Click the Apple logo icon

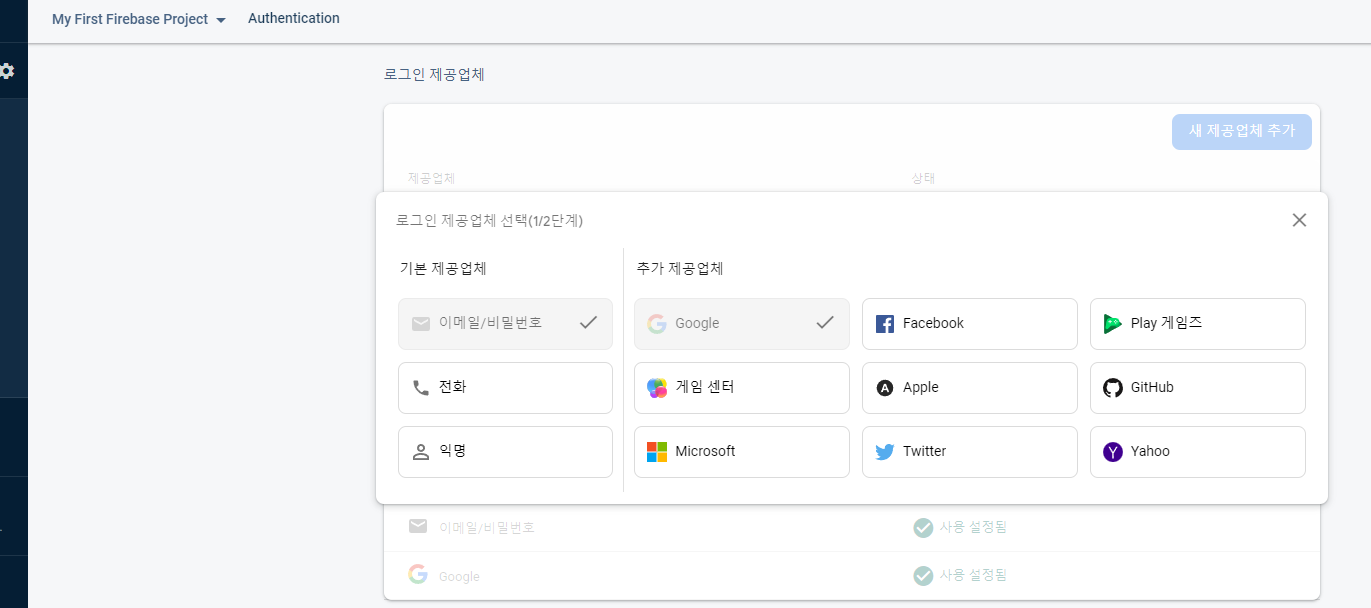point(884,388)
